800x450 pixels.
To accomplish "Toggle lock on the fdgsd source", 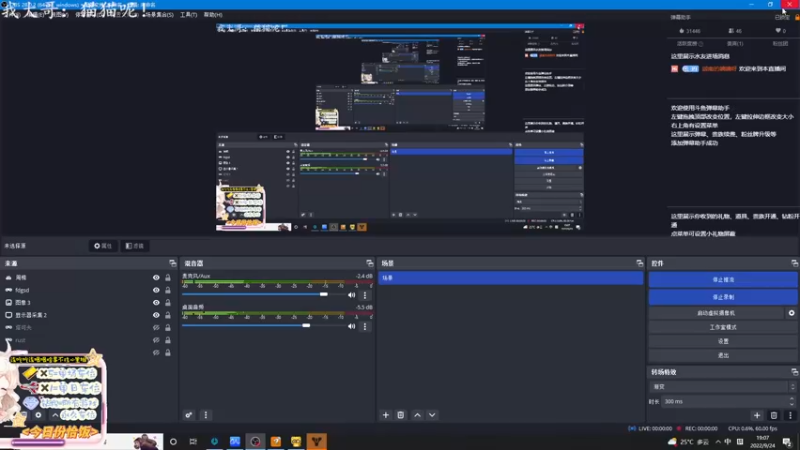I will pos(168,290).
